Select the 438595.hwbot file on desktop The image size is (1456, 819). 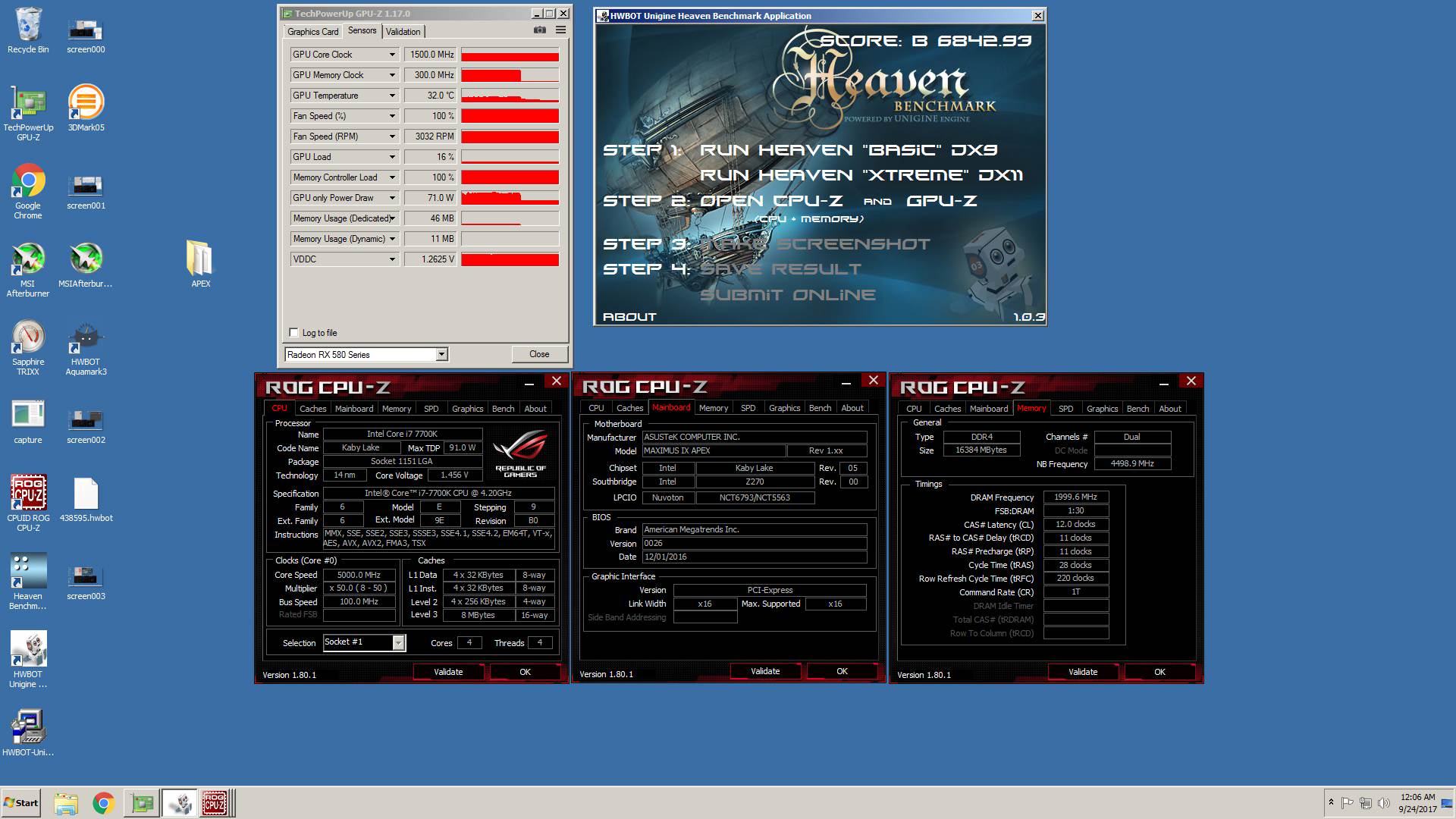[86, 499]
